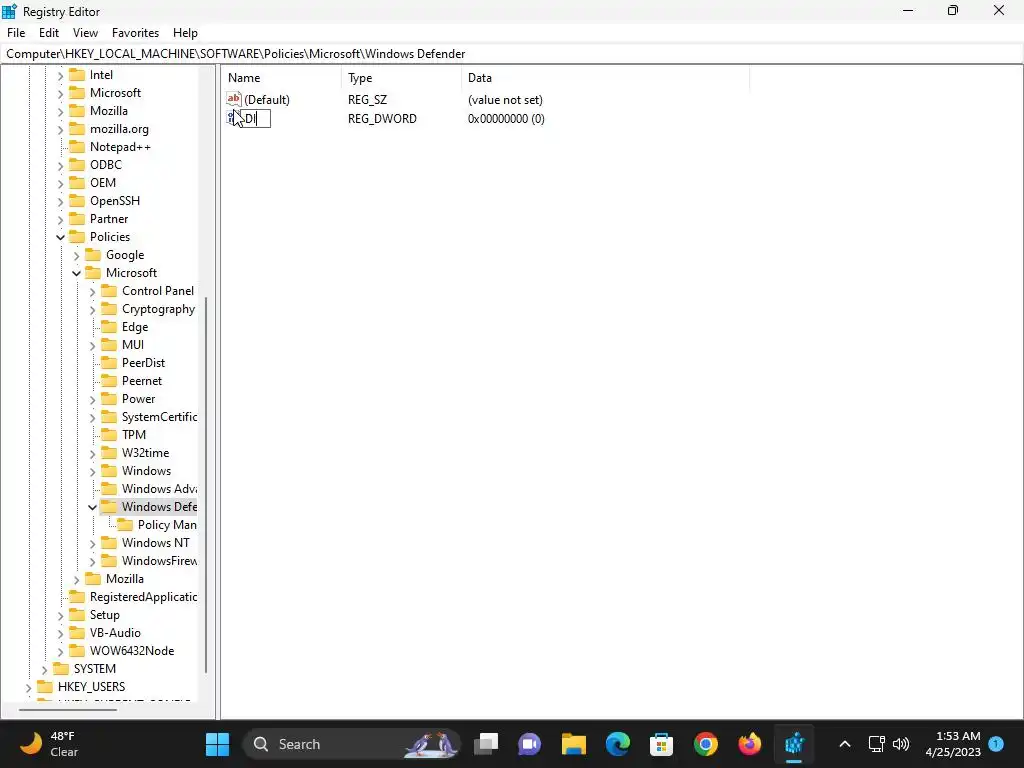
Task: Open volume control in system tray
Action: click(901, 744)
